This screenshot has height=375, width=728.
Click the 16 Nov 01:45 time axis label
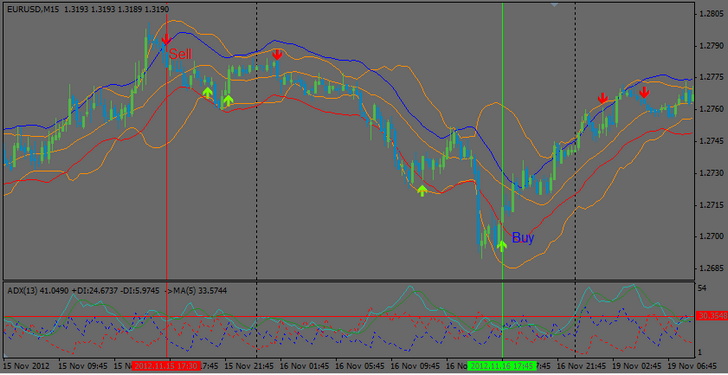(x=305, y=366)
